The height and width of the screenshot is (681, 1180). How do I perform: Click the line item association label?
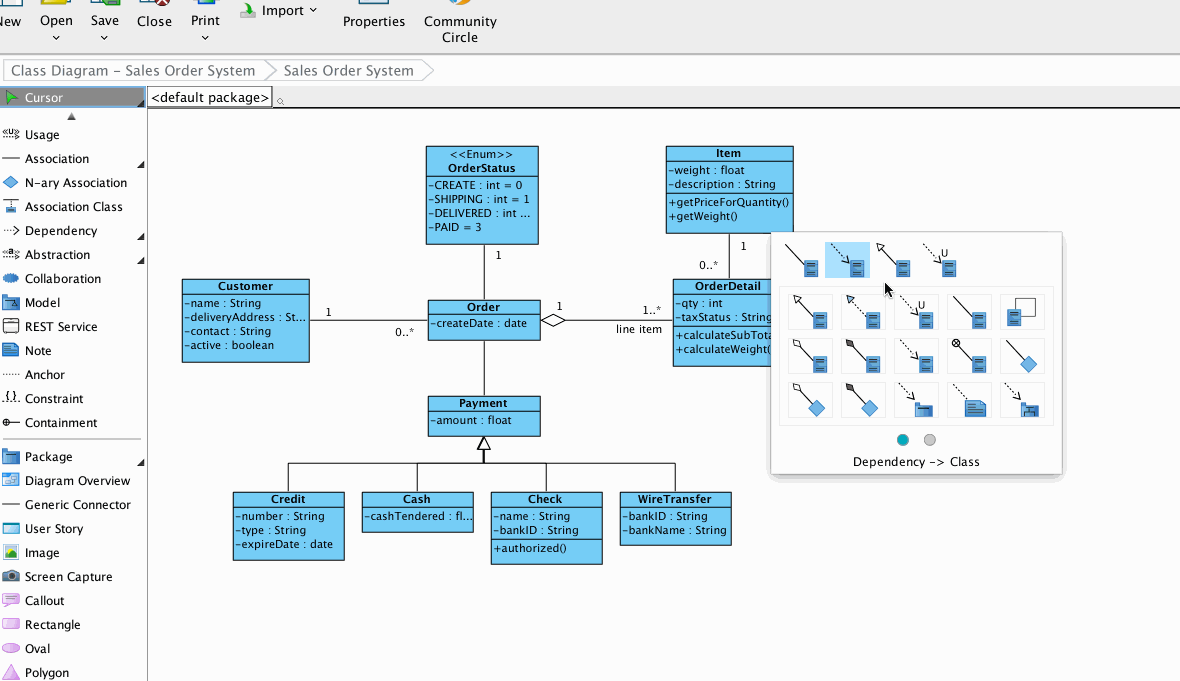[639, 330]
